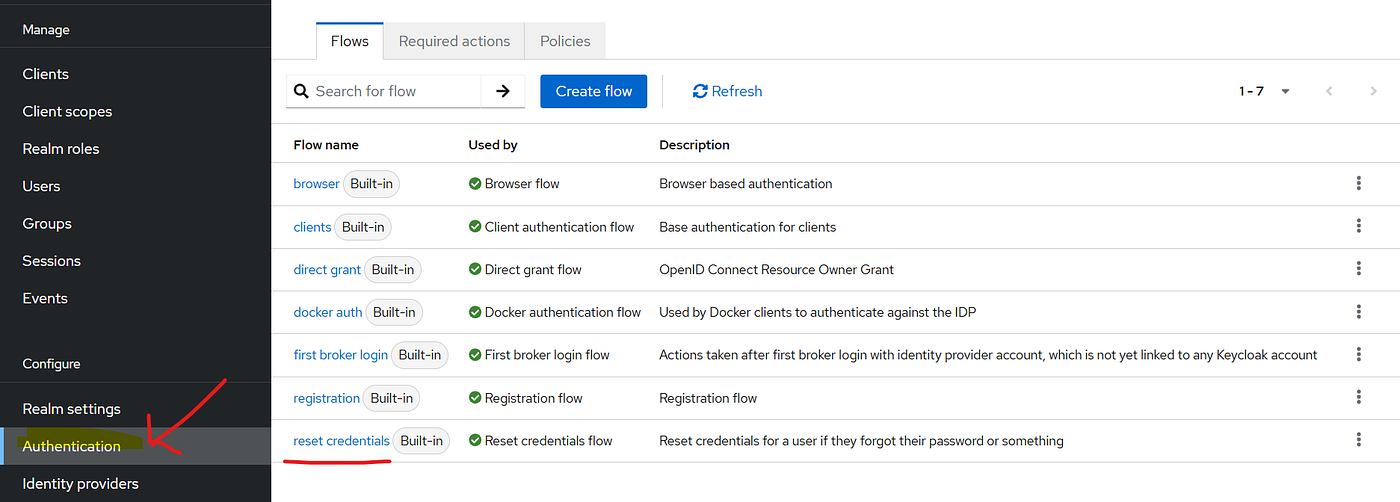Click the 'First broker login flow' cell

click(x=539, y=355)
